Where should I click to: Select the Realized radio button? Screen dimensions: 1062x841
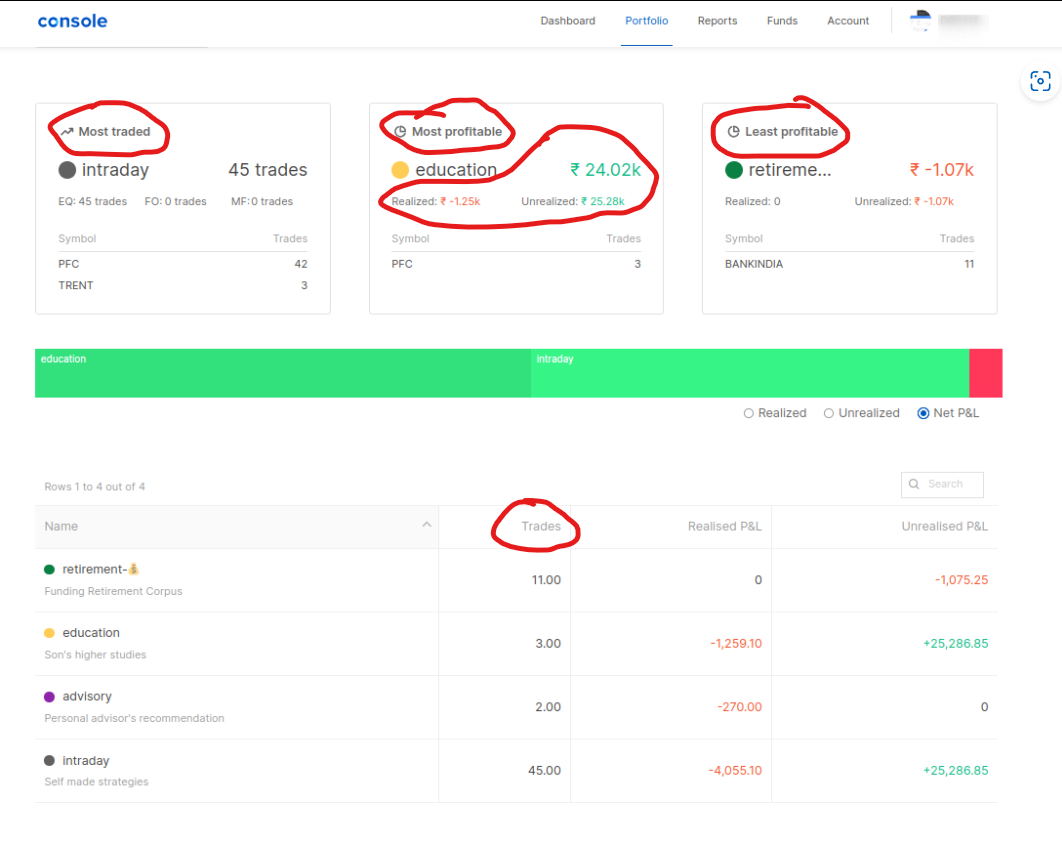pyautogui.click(x=749, y=413)
